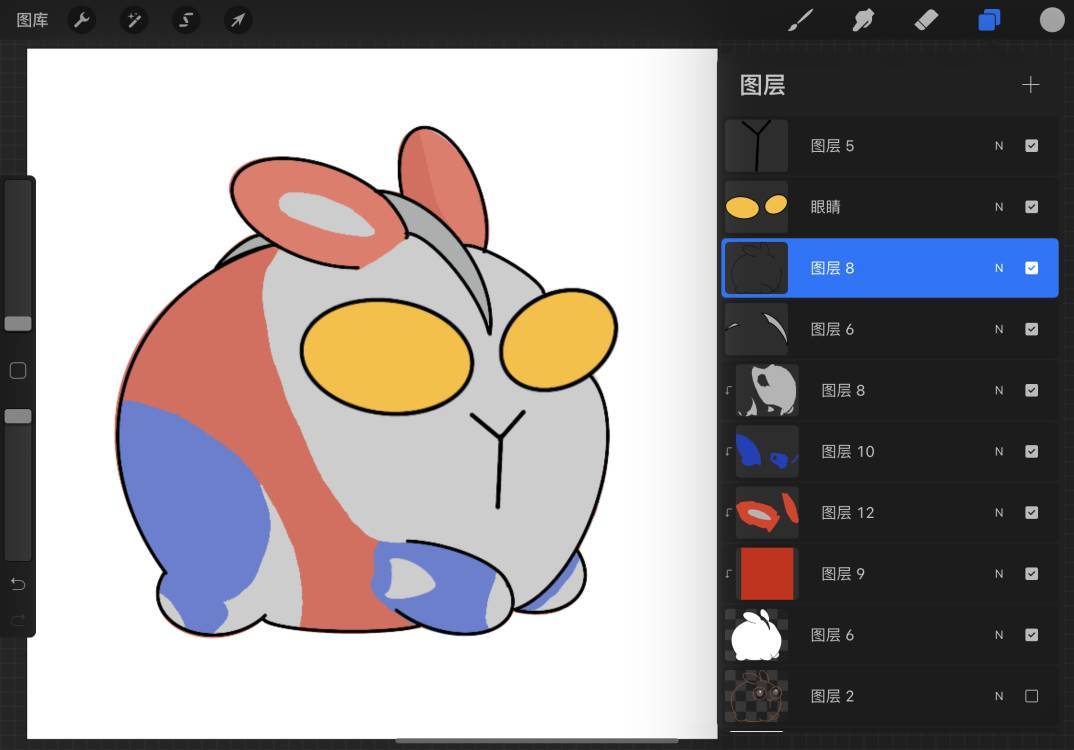
Task: Select the Paint brush tool
Action: pos(800,20)
